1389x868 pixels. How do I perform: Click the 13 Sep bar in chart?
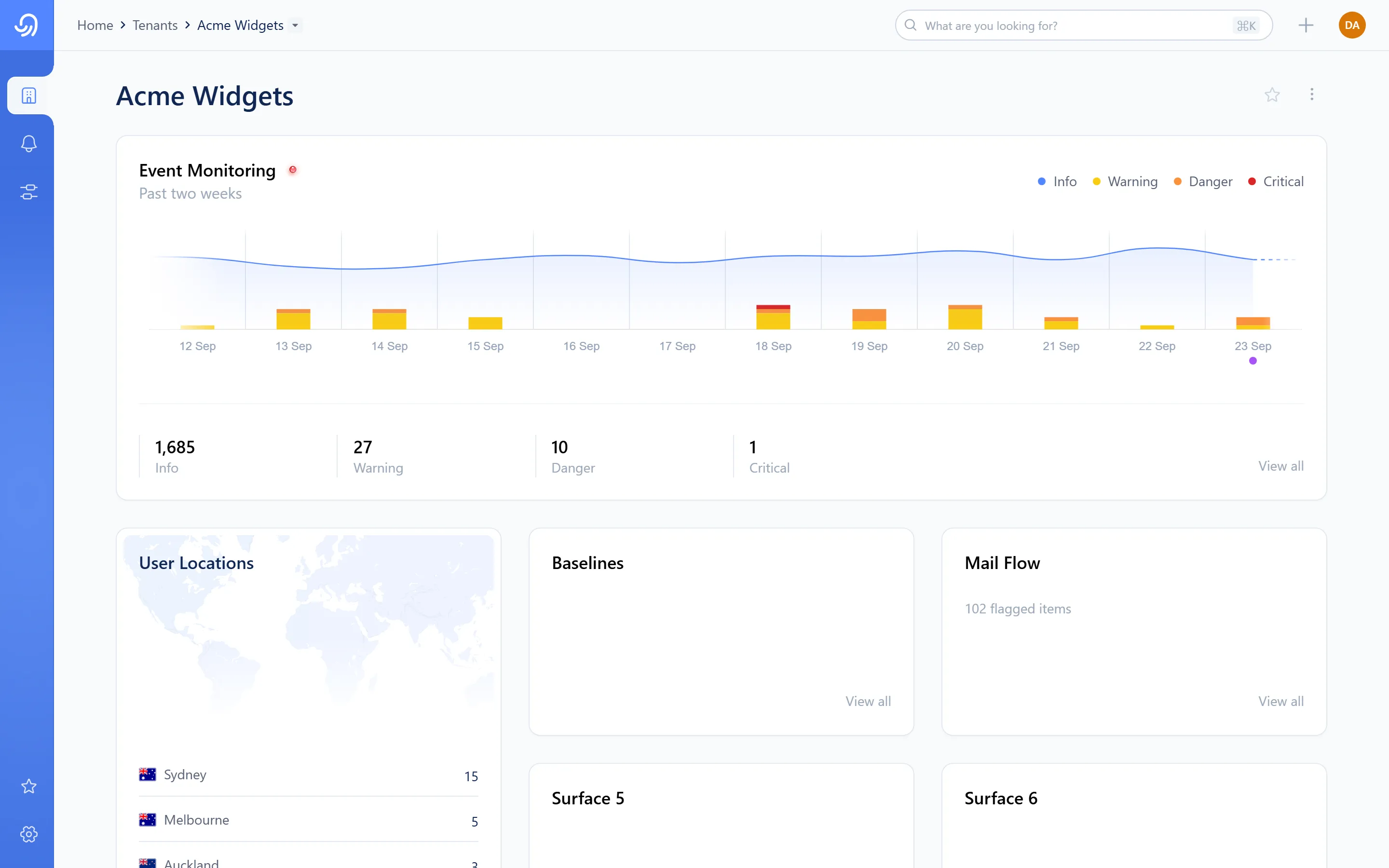[x=293, y=319]
